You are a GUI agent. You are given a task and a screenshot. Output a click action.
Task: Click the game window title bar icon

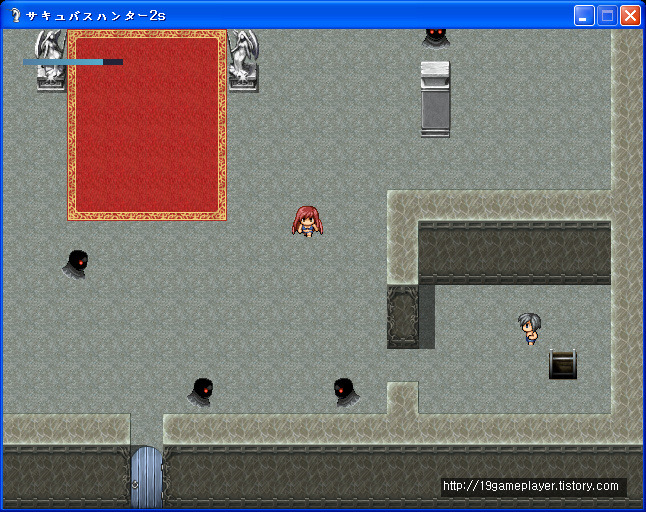15,15
